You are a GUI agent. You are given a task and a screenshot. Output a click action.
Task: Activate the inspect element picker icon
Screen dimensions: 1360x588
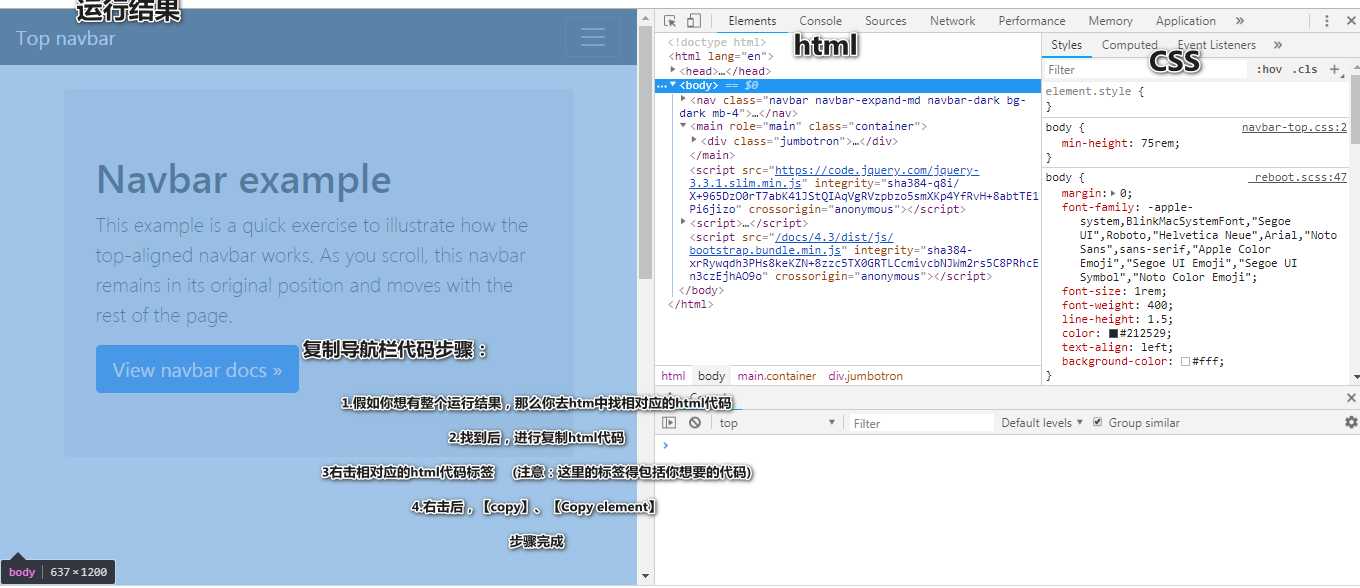tap(670, 21)
